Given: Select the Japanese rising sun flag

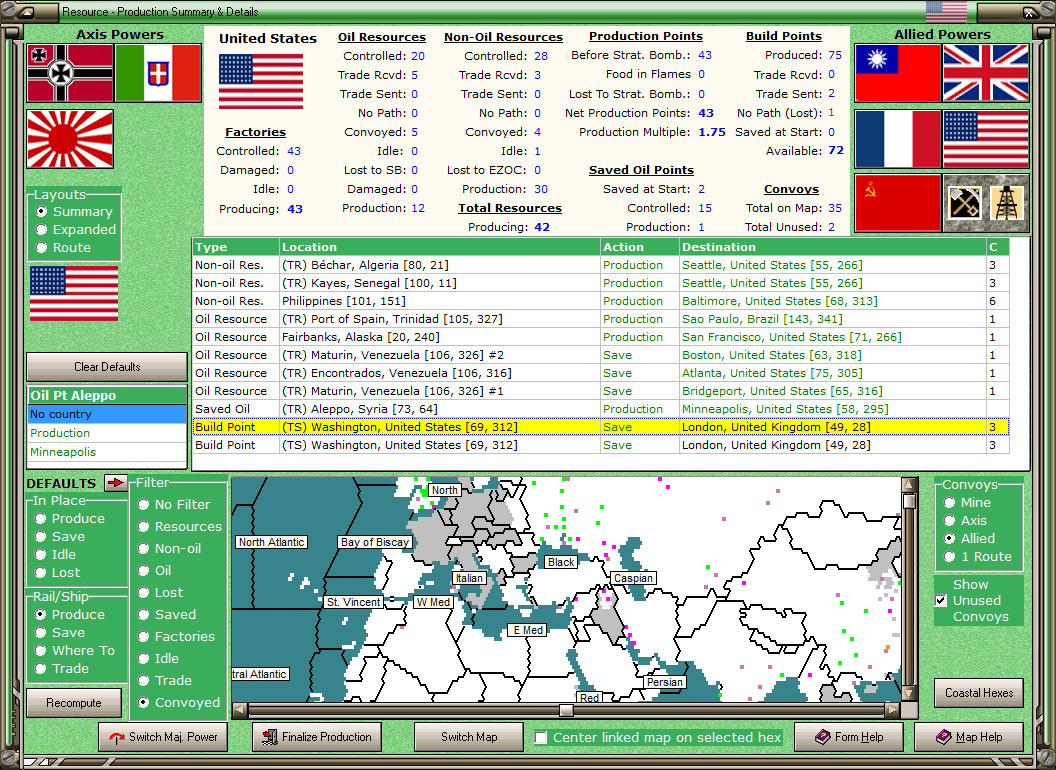Looking at the screenshot, I should point(70,139).
